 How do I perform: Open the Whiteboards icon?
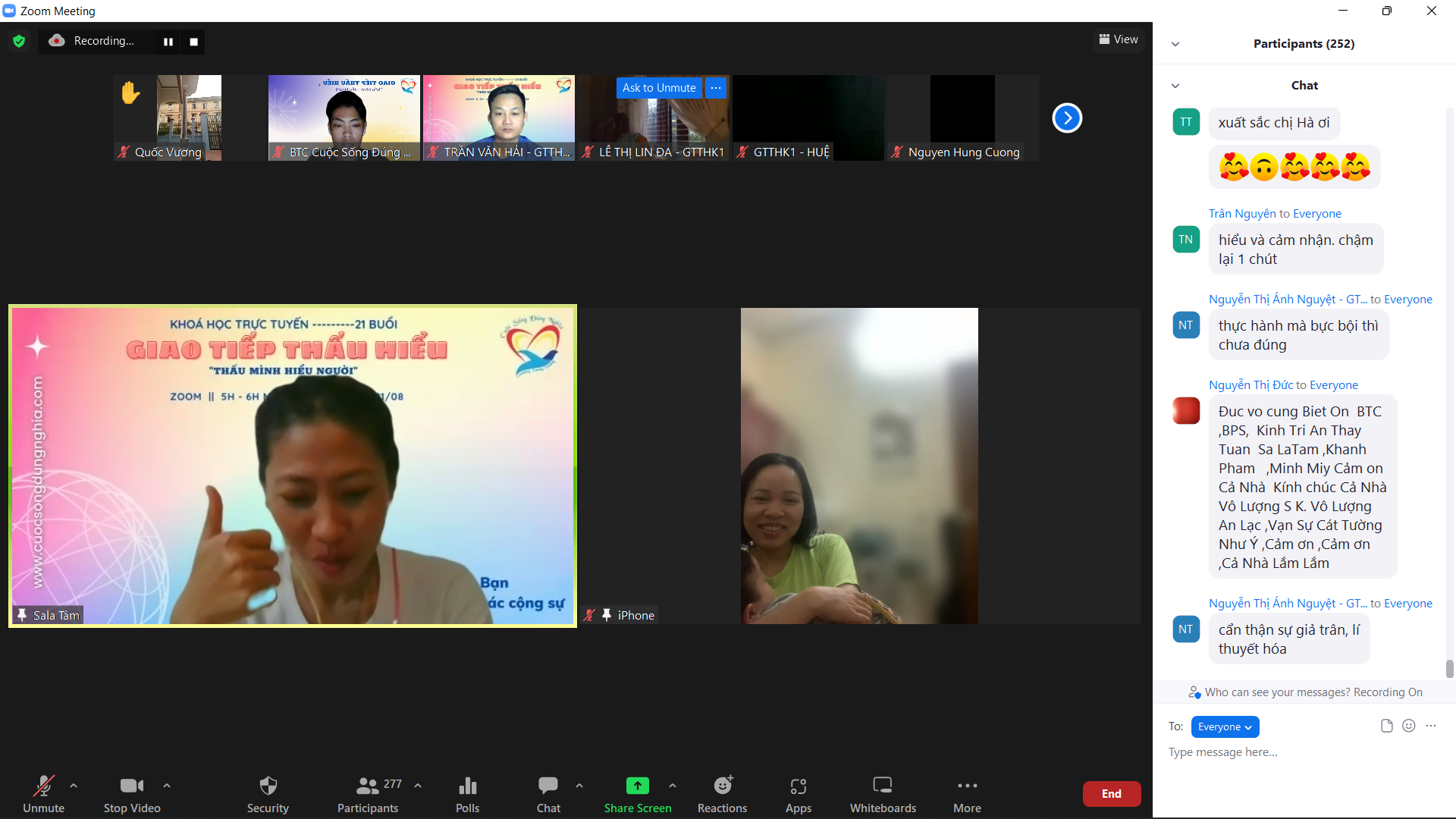pos(882,786)
